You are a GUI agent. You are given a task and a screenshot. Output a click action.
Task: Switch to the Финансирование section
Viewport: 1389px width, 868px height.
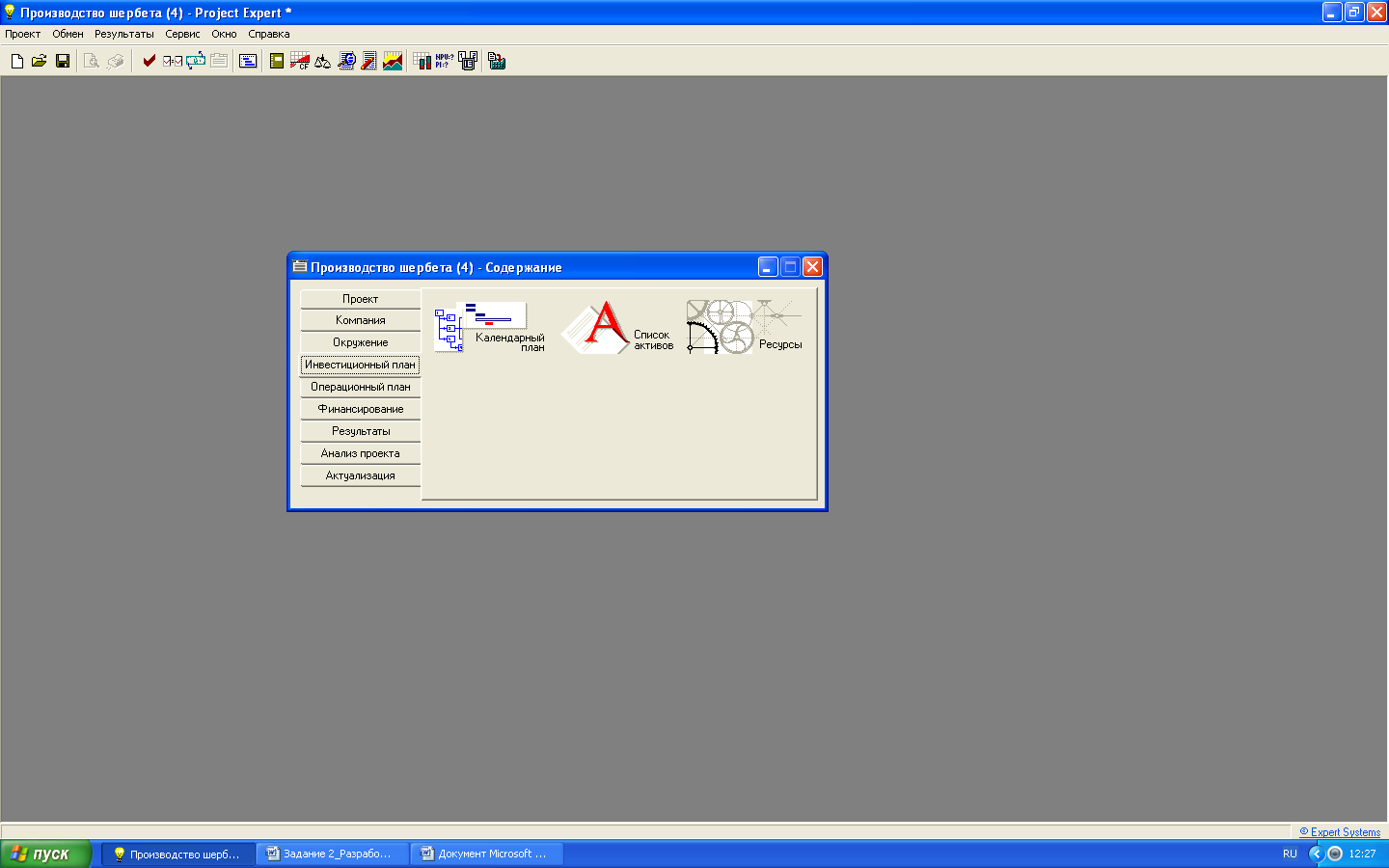click(360, 409)
